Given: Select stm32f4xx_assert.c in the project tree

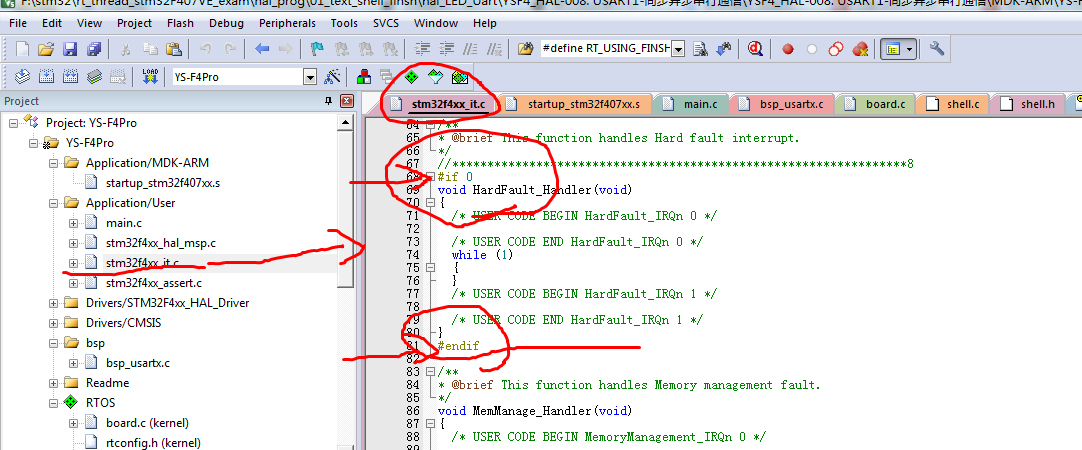Looking at the screenshot, I should pyautogui.click(x=154, y=283).
